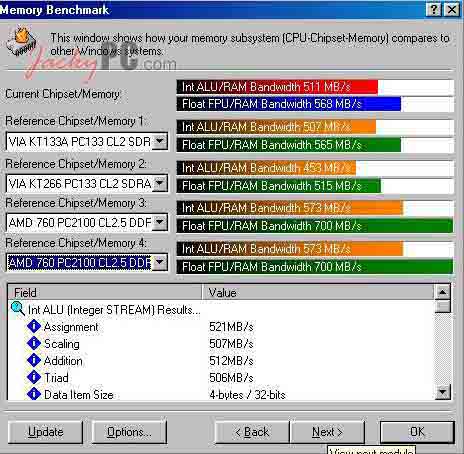The width and height of the screenshot is (464, 454).
Task: Click the memory chip icon in header
Action: tap(21, 42)
